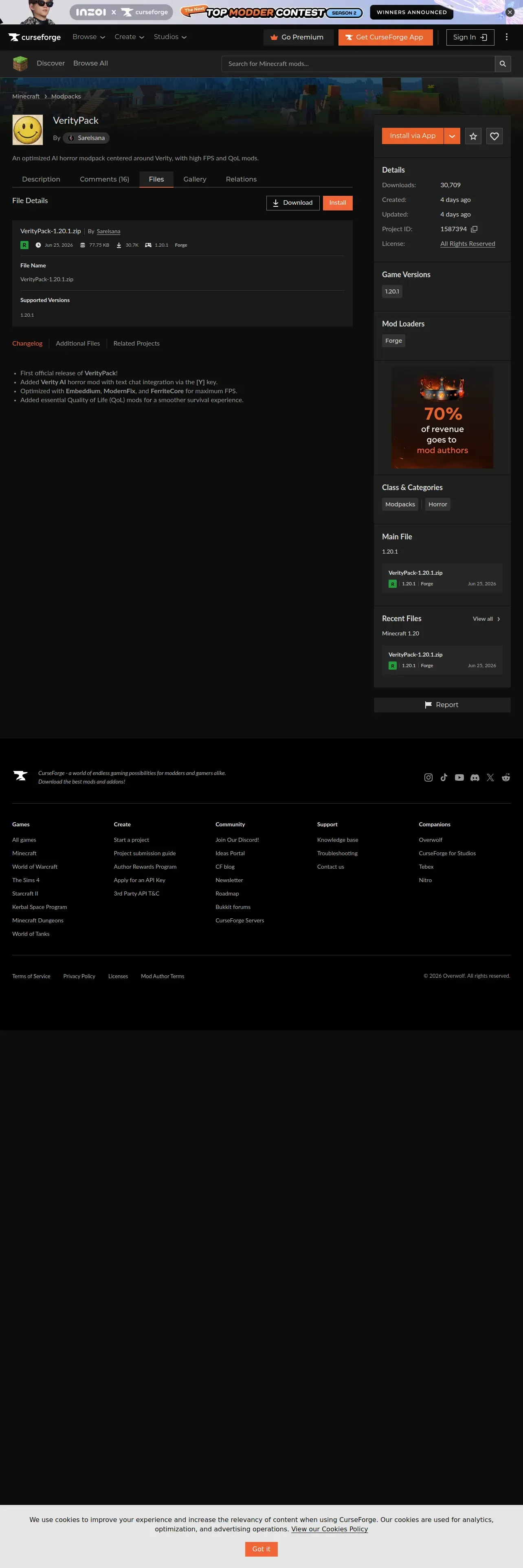Open CurseForge Discord icon link

475,777
